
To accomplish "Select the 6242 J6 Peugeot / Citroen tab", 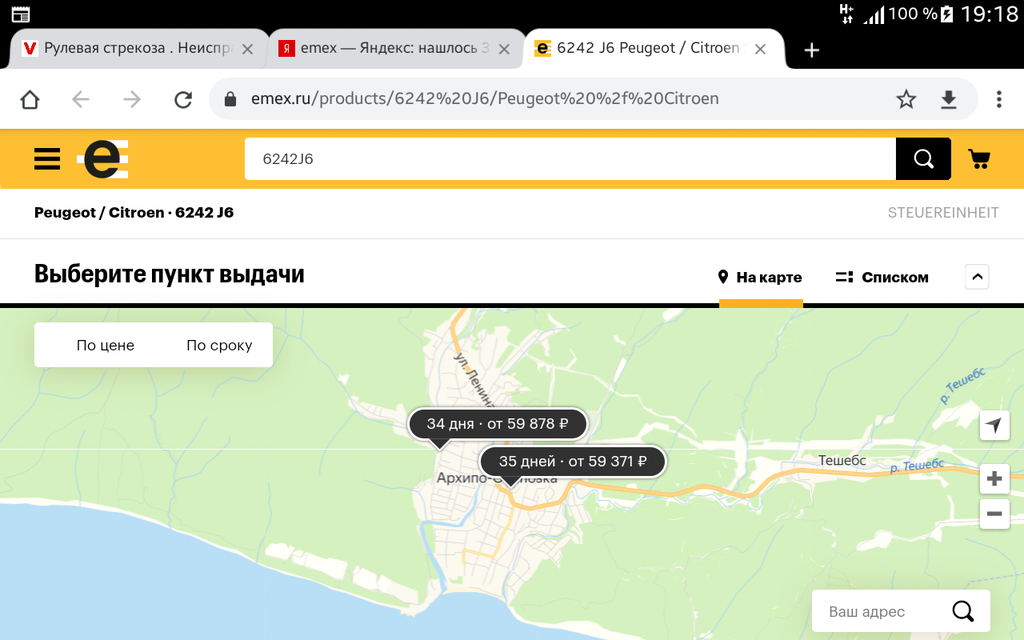I will pyautogui.click(x=653, y=48).
